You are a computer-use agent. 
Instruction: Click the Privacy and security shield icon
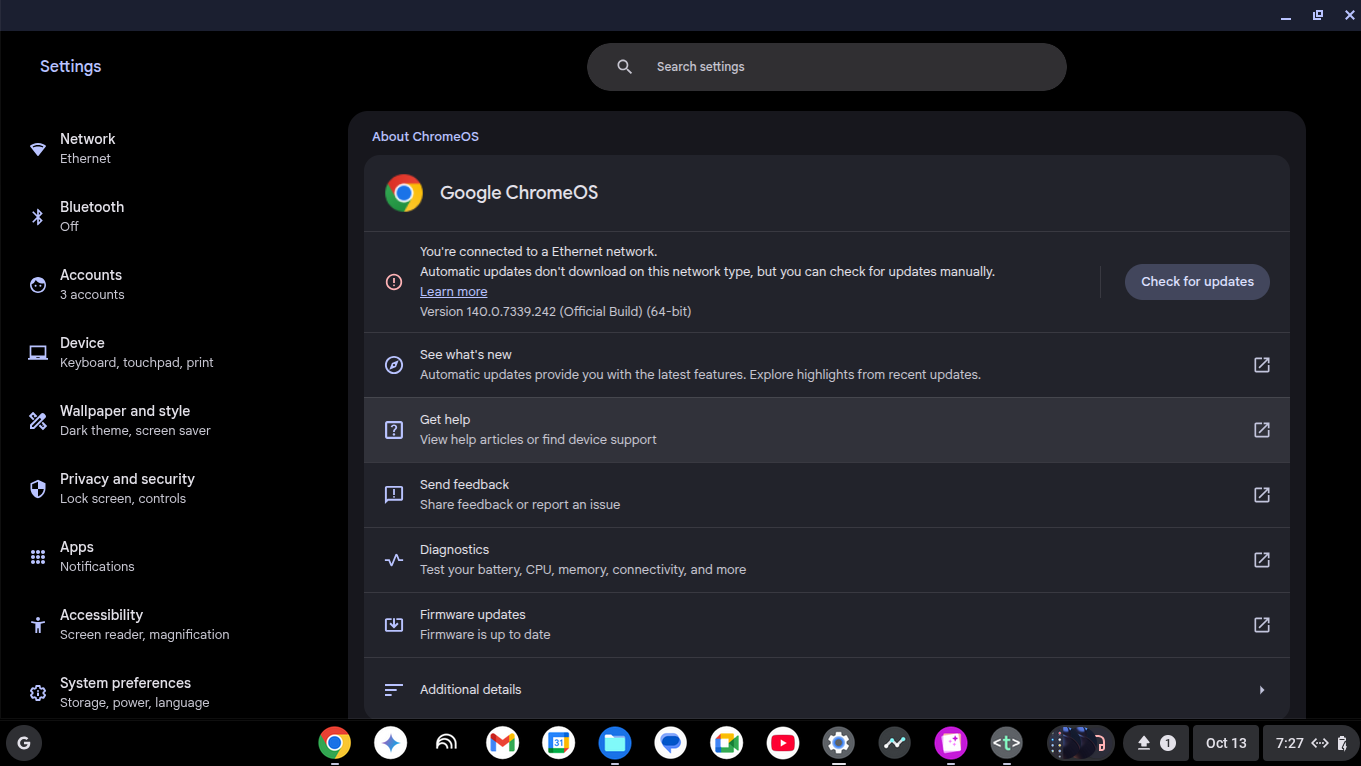(38, 489)
